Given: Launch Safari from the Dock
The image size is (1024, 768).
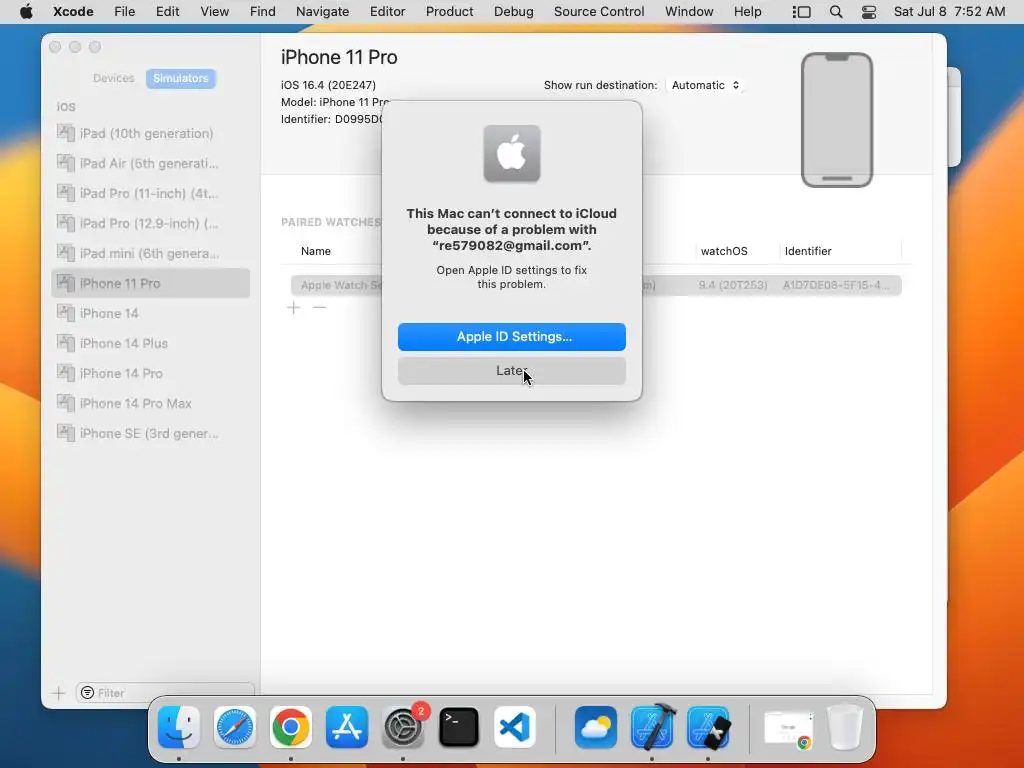Looking at the screenshot, I should [234, 727].
